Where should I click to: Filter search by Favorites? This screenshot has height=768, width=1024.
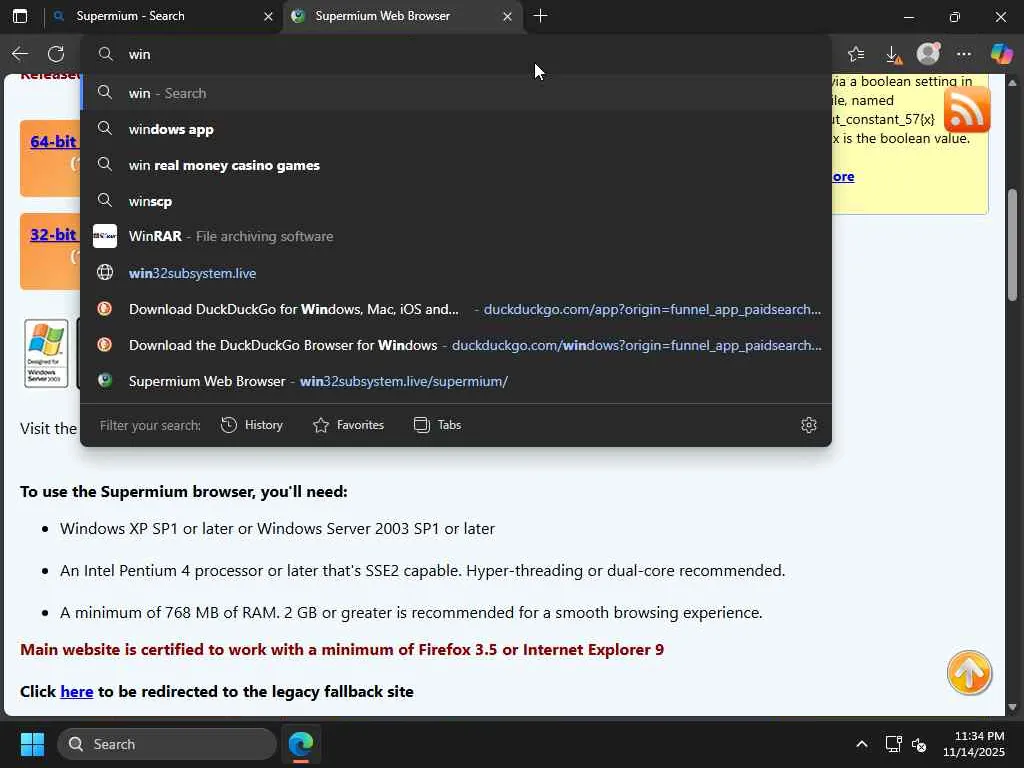click(x=349, y=425)
